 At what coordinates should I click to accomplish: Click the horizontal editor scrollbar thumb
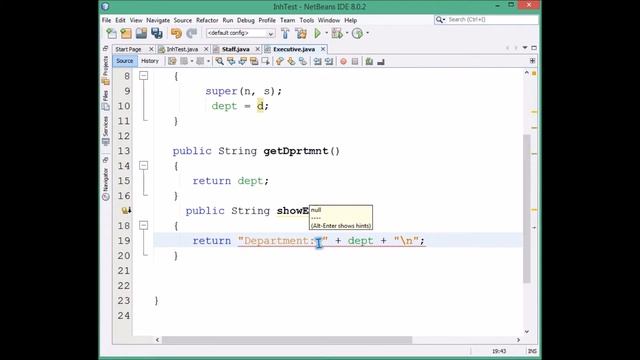click(287, 340)
